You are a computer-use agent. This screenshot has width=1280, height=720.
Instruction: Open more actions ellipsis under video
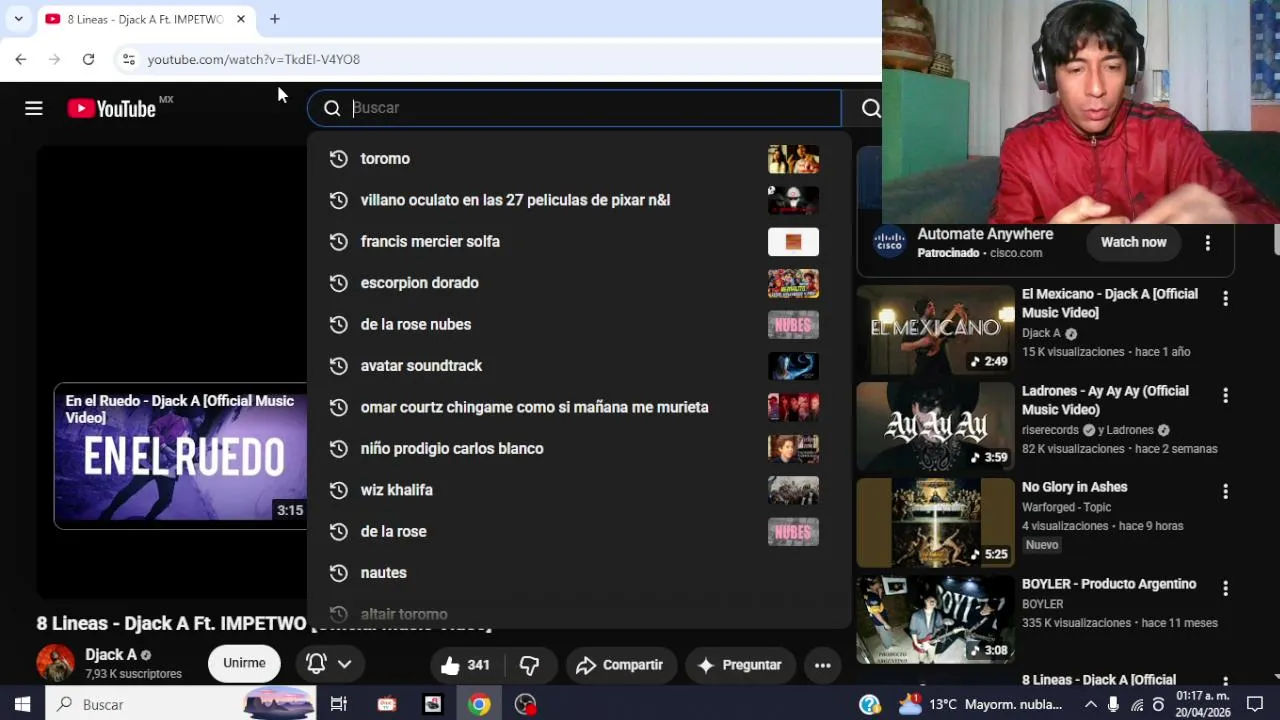[822, 665]
